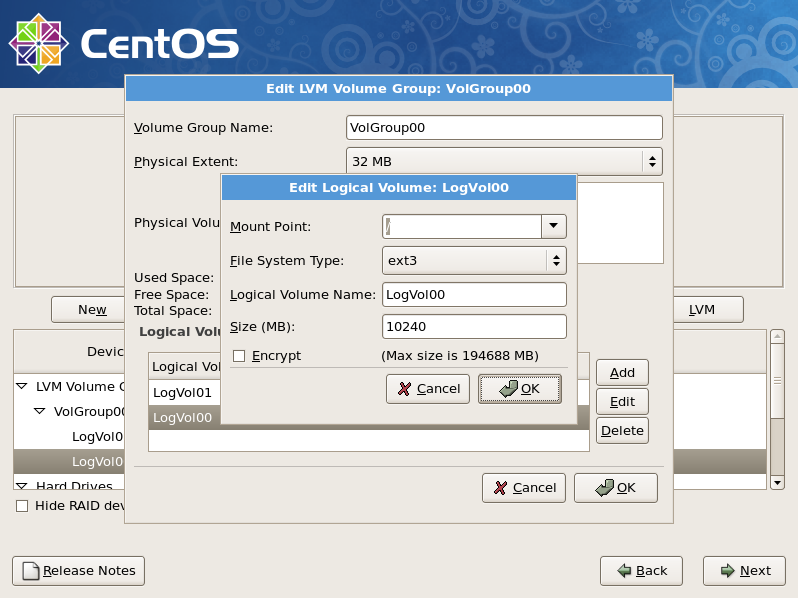
Task: Click the Physical Volumes list box
Action: click(620, 223)
